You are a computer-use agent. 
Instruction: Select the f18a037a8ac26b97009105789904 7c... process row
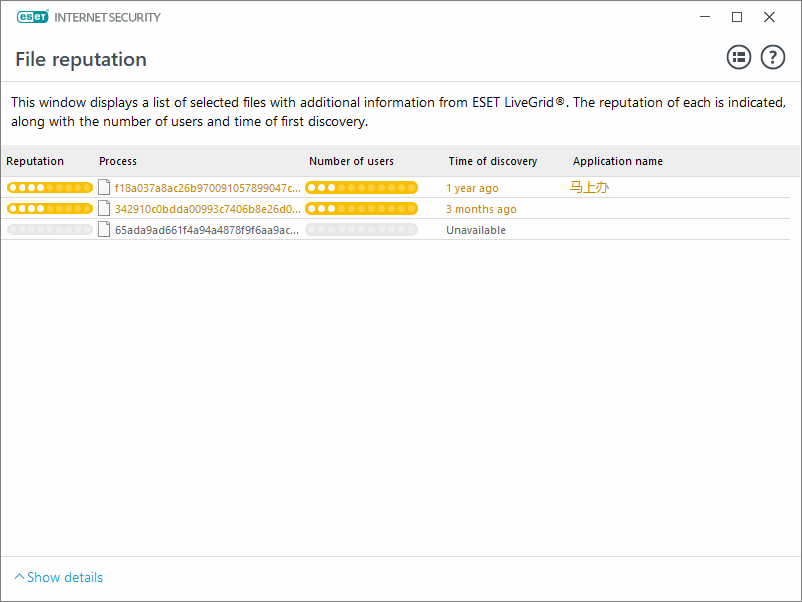tap(395, 188)
